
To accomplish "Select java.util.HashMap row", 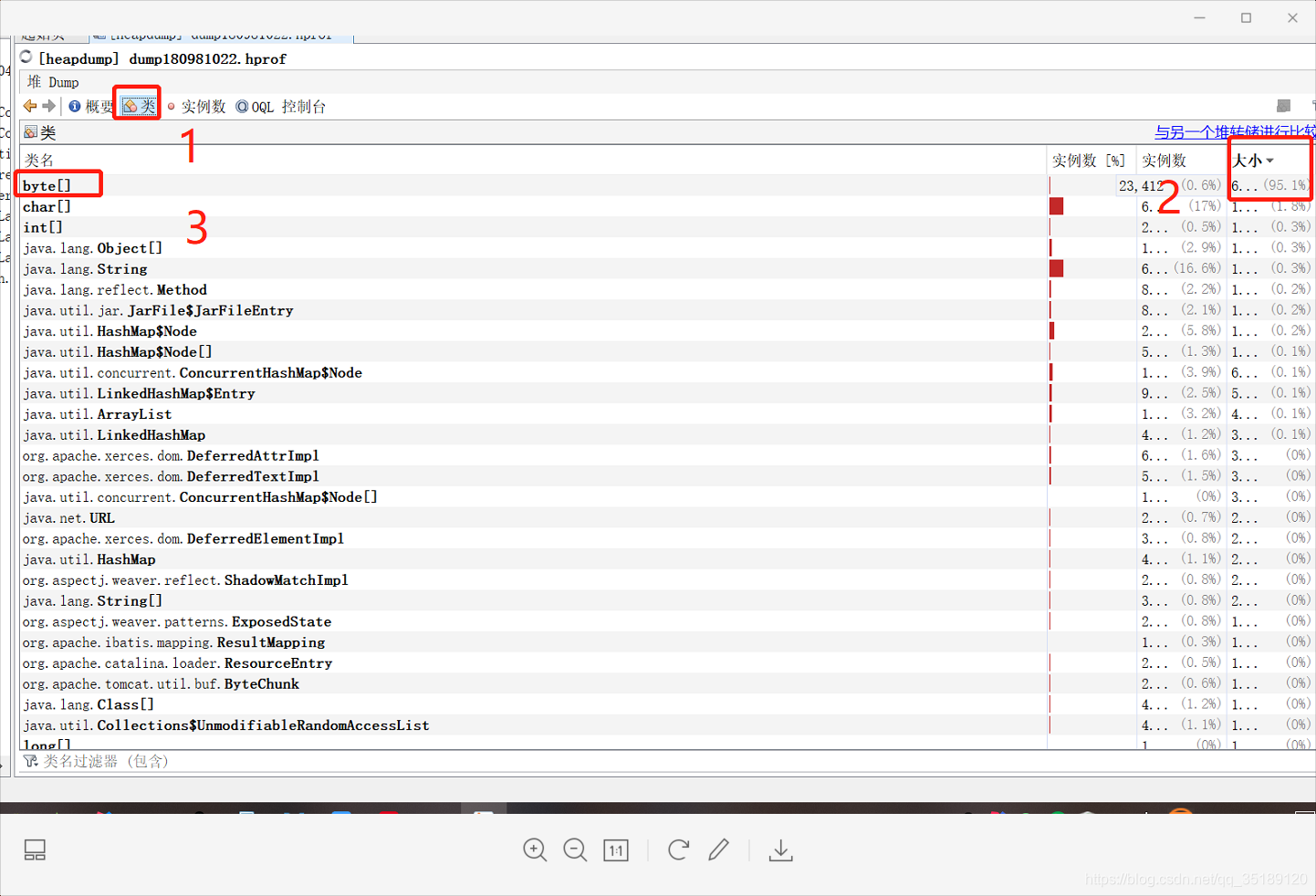I will [x=666, y=559].
